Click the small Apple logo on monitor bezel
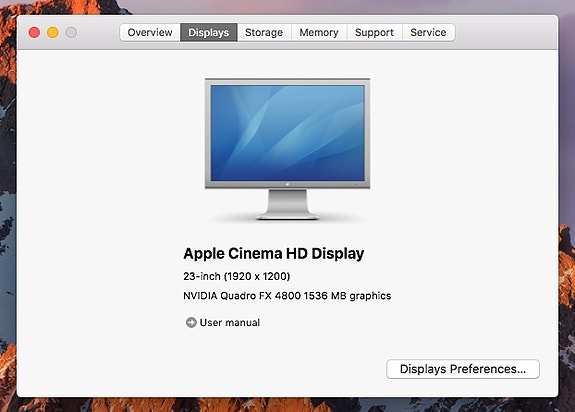 (x=288, y=184)
